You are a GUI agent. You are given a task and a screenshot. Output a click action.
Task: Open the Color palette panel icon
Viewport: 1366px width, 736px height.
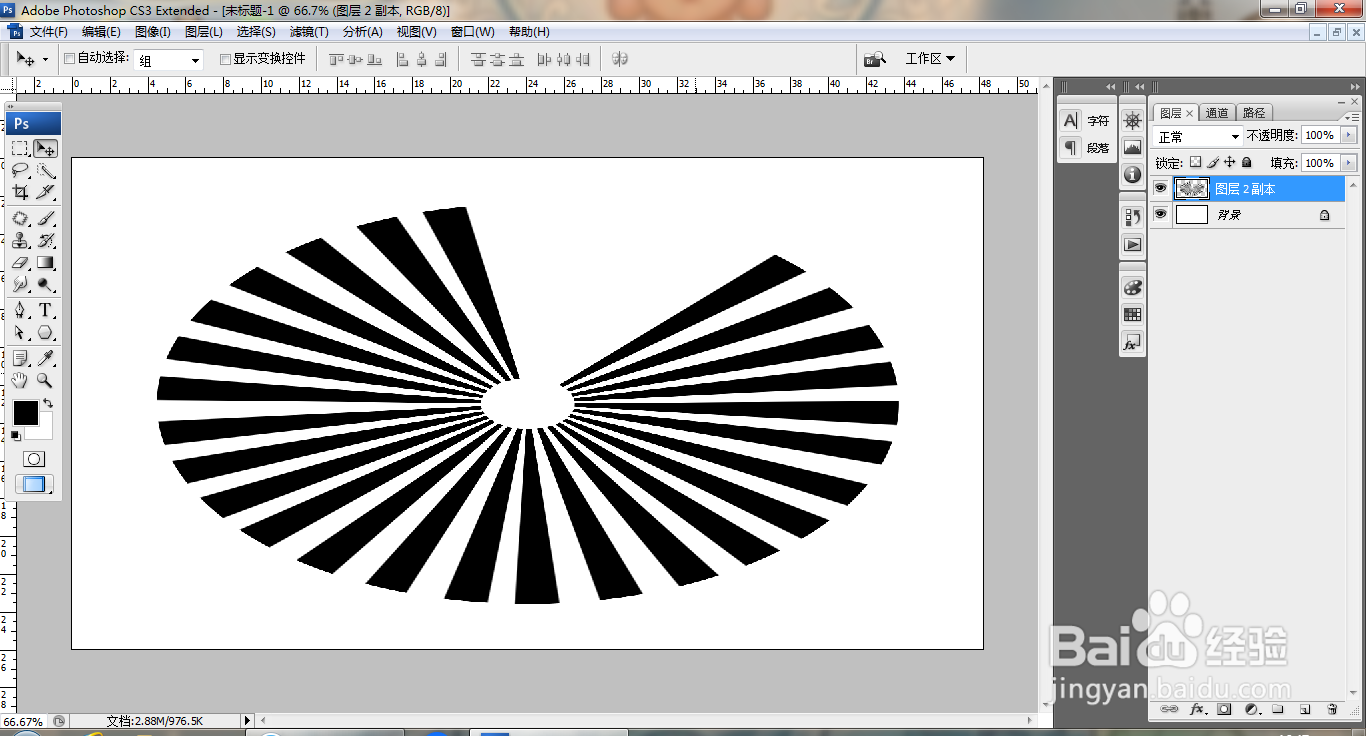[1132, 287]
